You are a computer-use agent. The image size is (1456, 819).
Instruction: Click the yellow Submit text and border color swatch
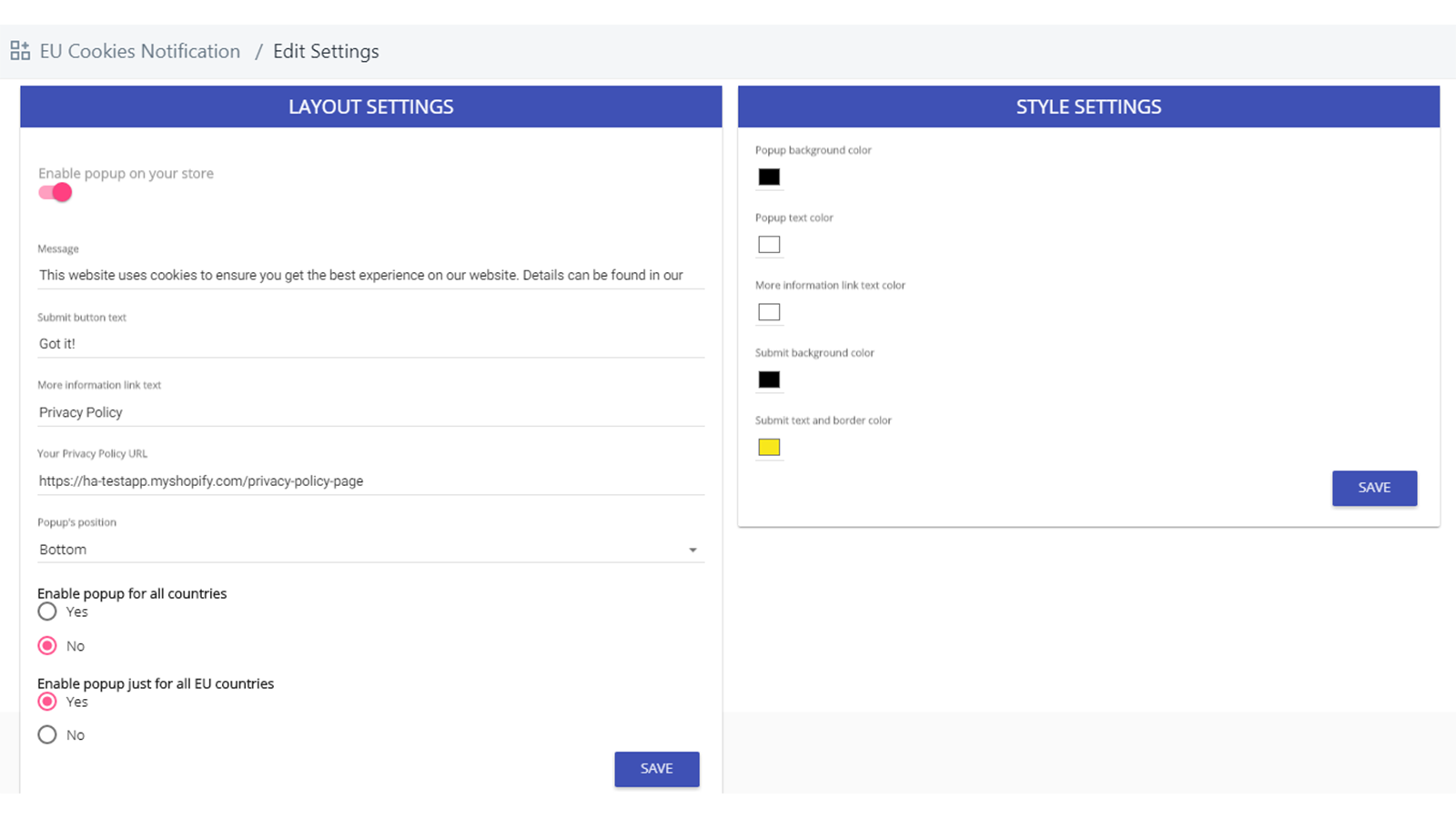point(769,447)
